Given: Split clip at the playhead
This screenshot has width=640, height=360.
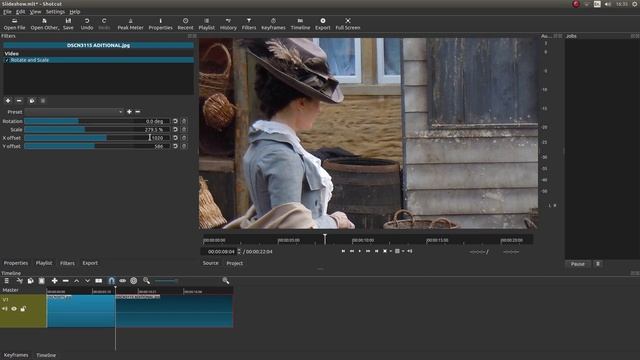Looking at the screenshot, I should point(99,281).
